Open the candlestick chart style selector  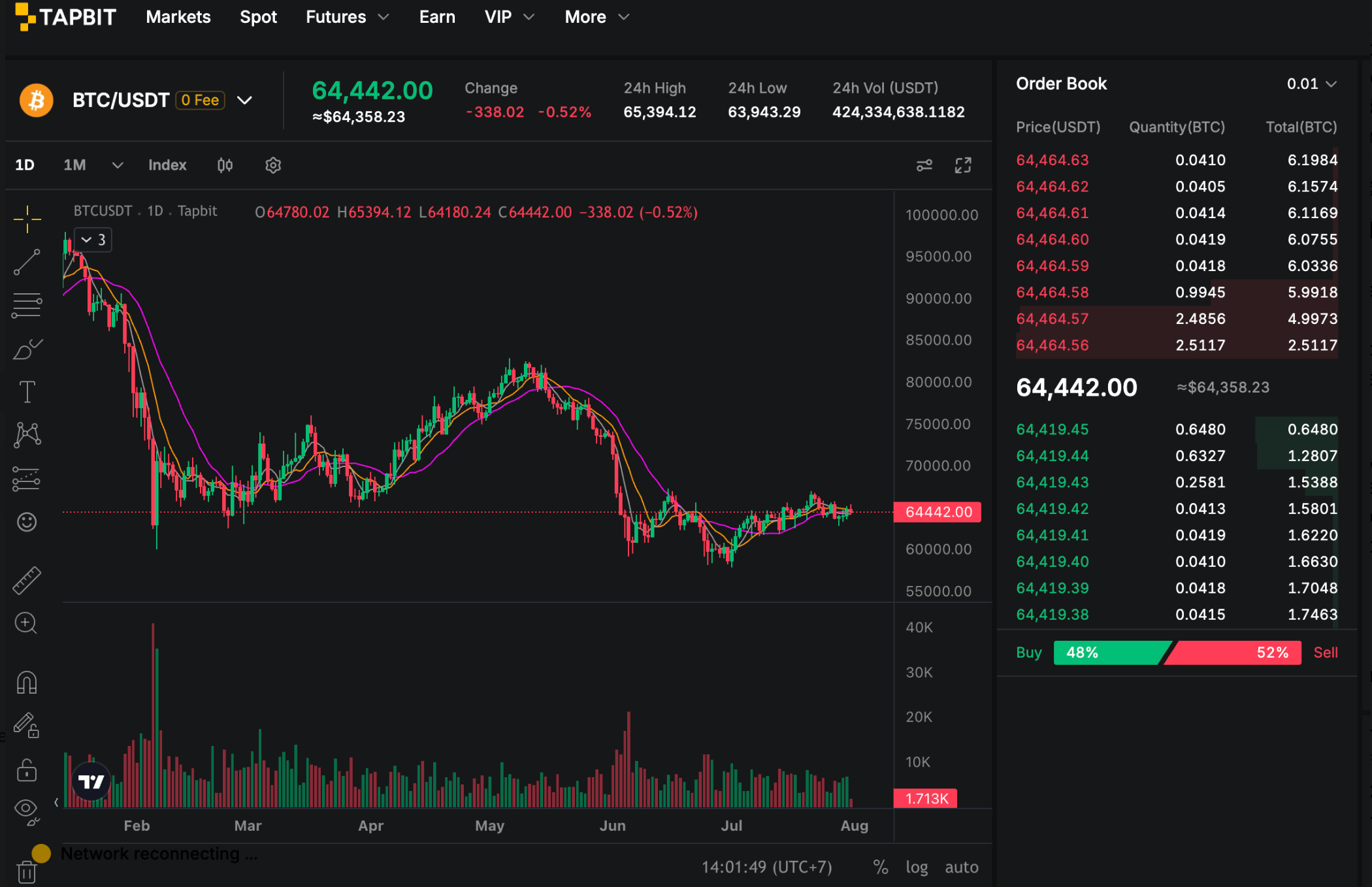pyautogui.click(x=225, y=165)
